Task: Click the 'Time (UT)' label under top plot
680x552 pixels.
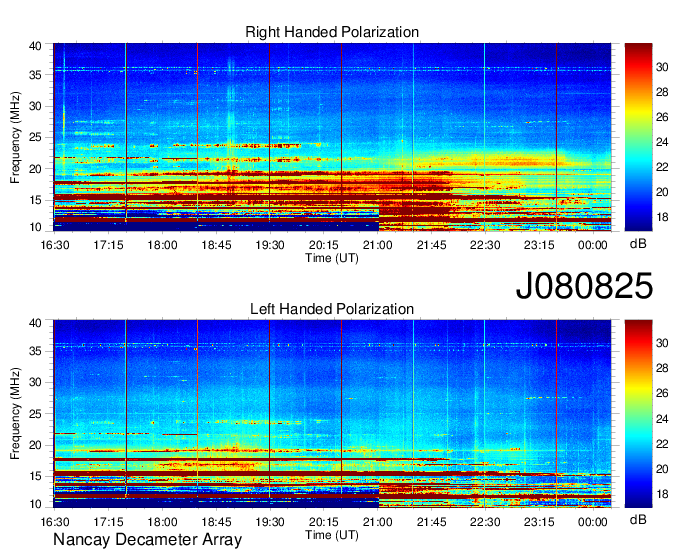Action: pos(332,258)
